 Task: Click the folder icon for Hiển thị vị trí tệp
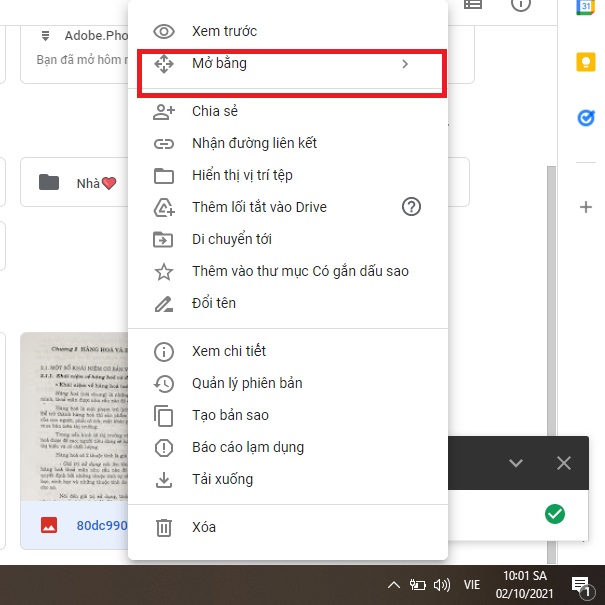pyautogui.click(x=164, y=176)
